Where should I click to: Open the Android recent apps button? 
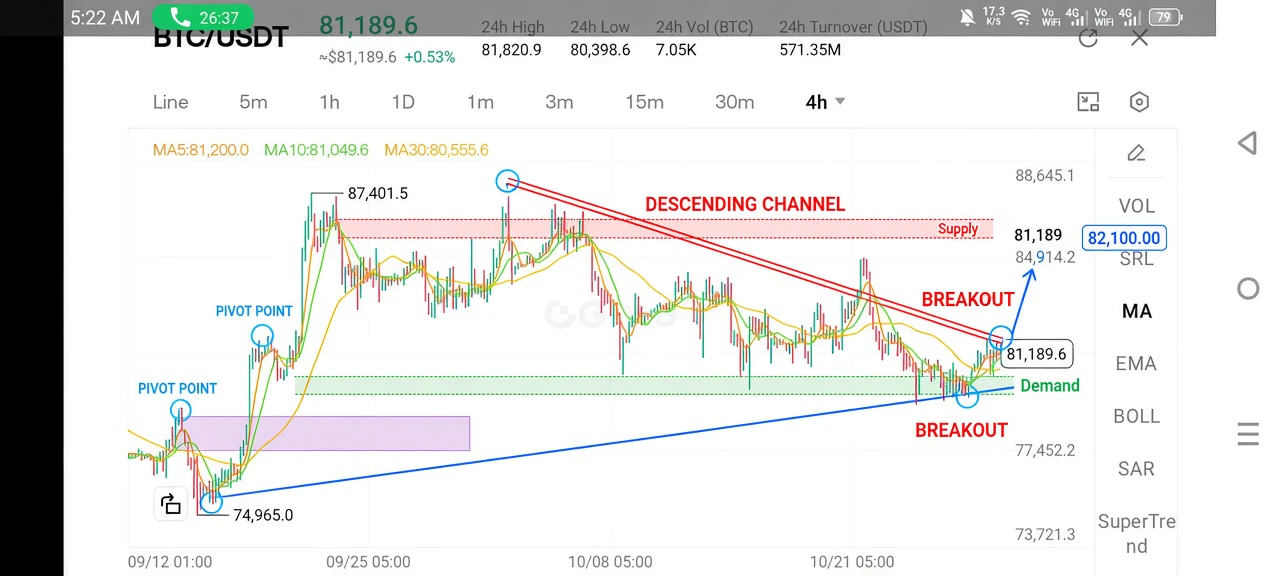pos(1248,434)
